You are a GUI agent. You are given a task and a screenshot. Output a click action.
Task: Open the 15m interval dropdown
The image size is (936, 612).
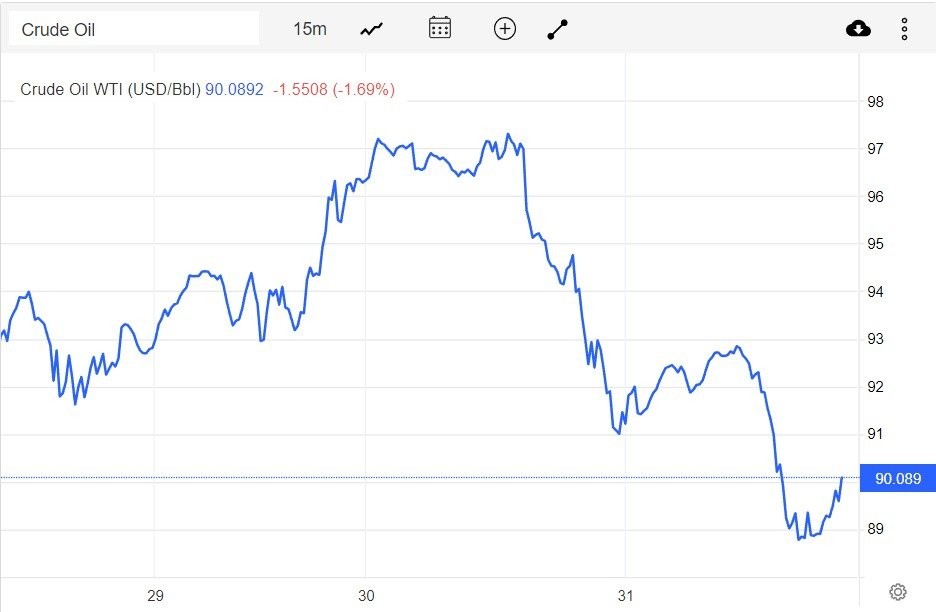[x=309, y=29]
